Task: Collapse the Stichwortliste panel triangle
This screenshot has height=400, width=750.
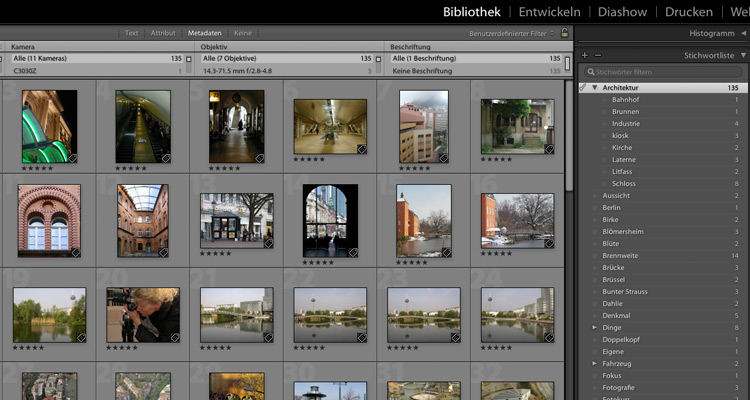Action: pos(743,56)
